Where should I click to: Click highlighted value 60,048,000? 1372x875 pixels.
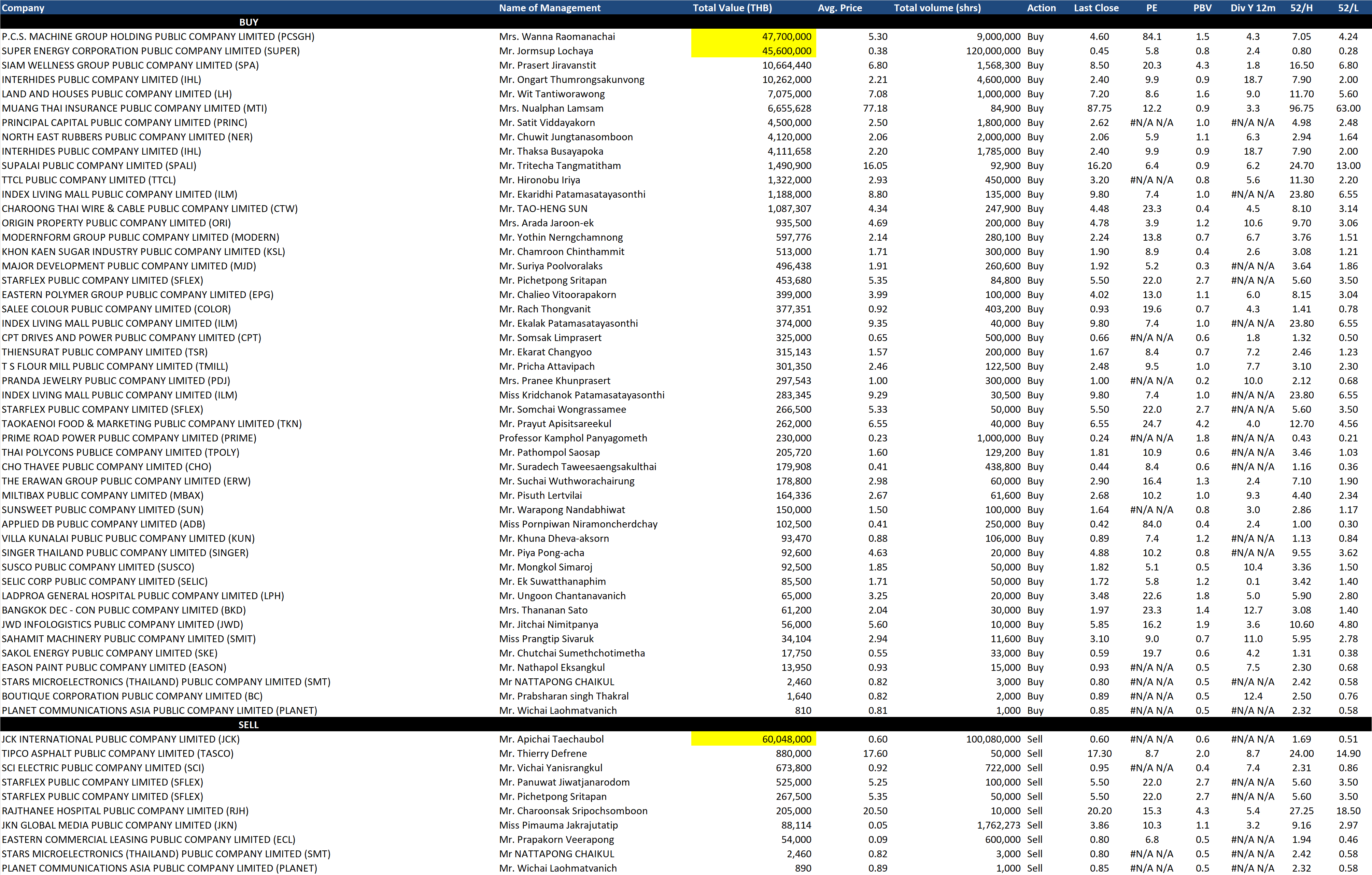(753, 739)
